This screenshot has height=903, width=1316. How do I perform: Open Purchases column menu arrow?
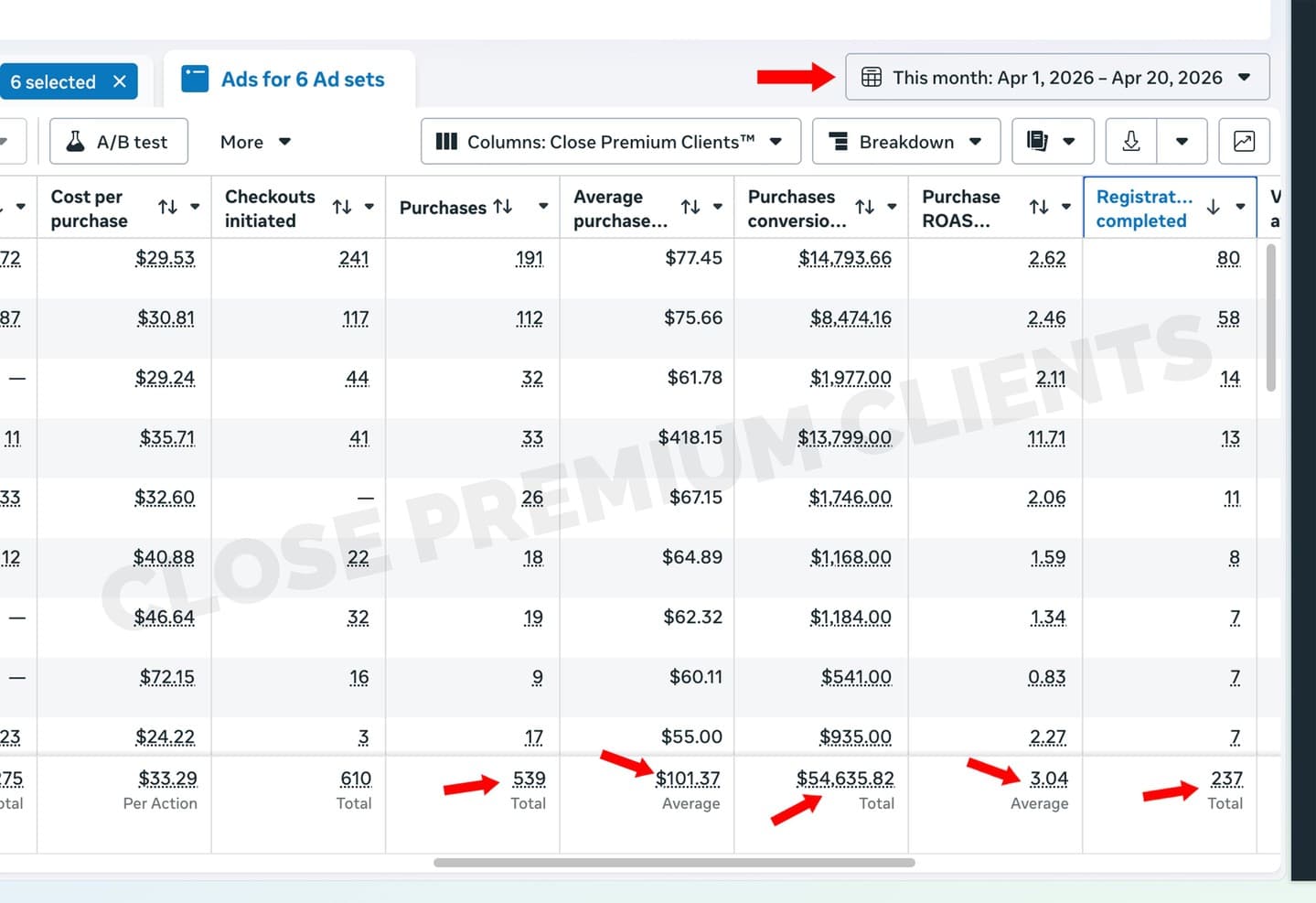(x=543, y=207)
